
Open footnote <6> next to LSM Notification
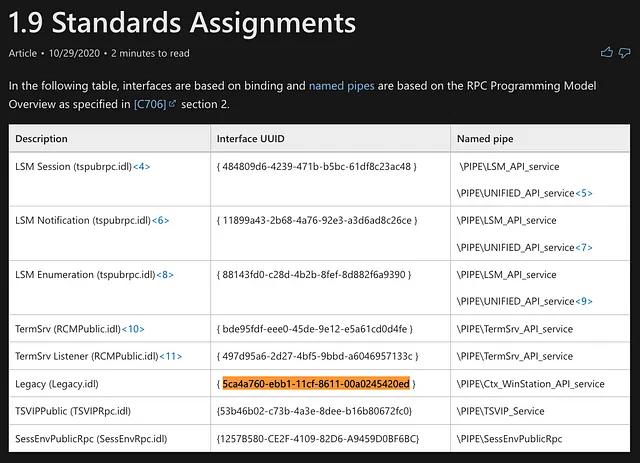160,220
